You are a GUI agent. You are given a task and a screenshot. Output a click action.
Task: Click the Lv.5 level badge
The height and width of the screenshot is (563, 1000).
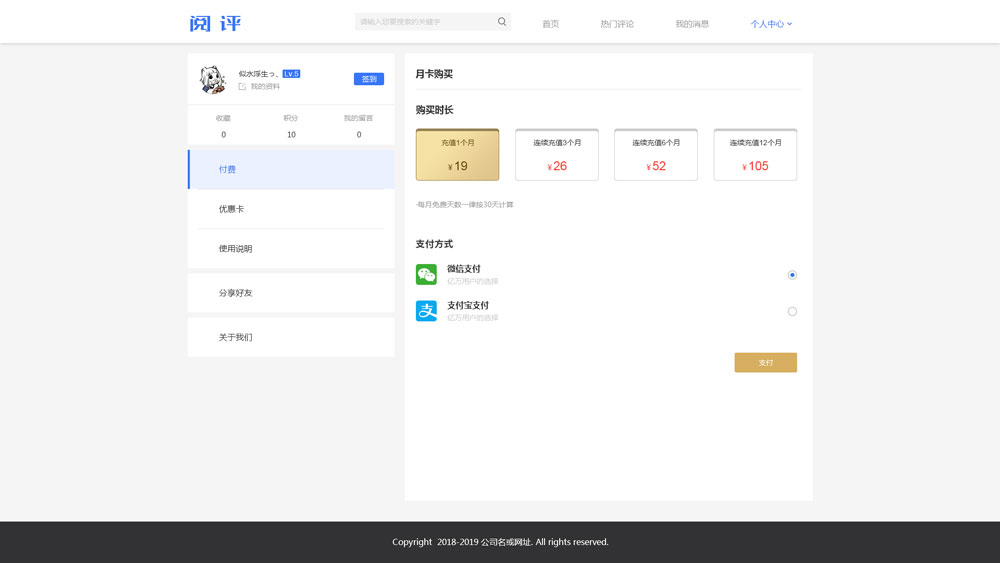point(291,74)
